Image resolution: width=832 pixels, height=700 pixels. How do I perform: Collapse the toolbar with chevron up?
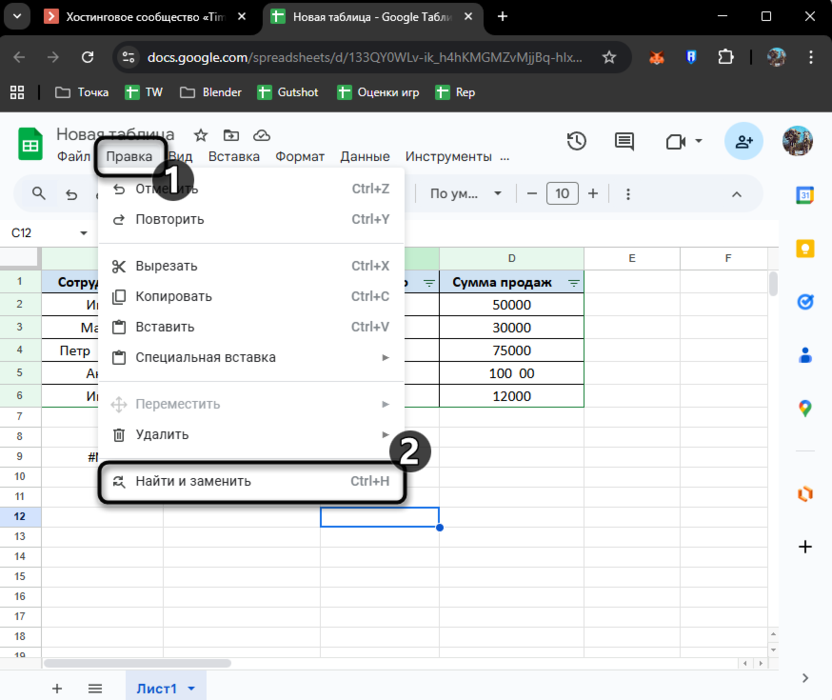[737, 194]
